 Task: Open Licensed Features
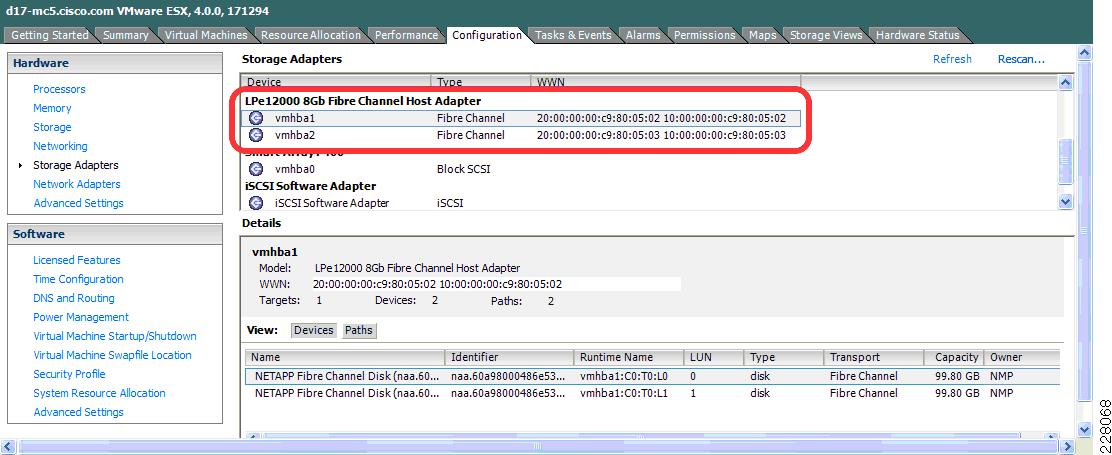[77, 259]
